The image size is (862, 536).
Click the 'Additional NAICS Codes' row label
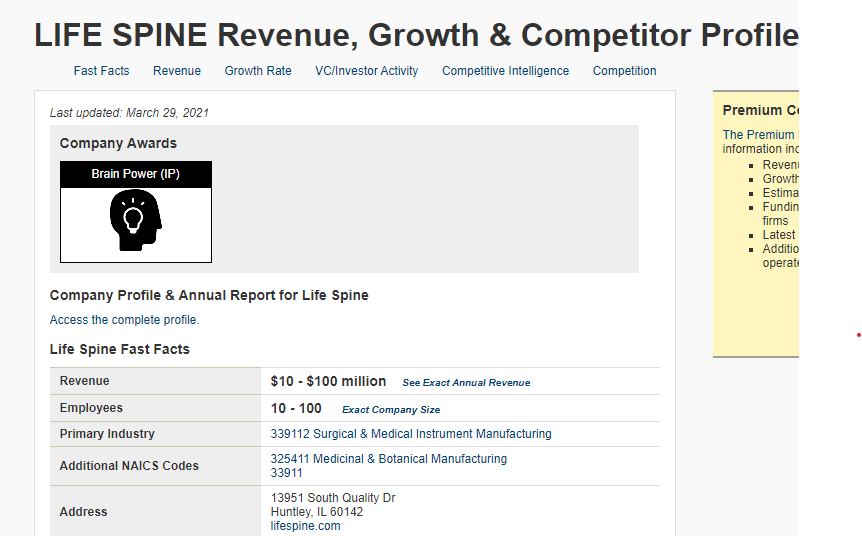129,466
